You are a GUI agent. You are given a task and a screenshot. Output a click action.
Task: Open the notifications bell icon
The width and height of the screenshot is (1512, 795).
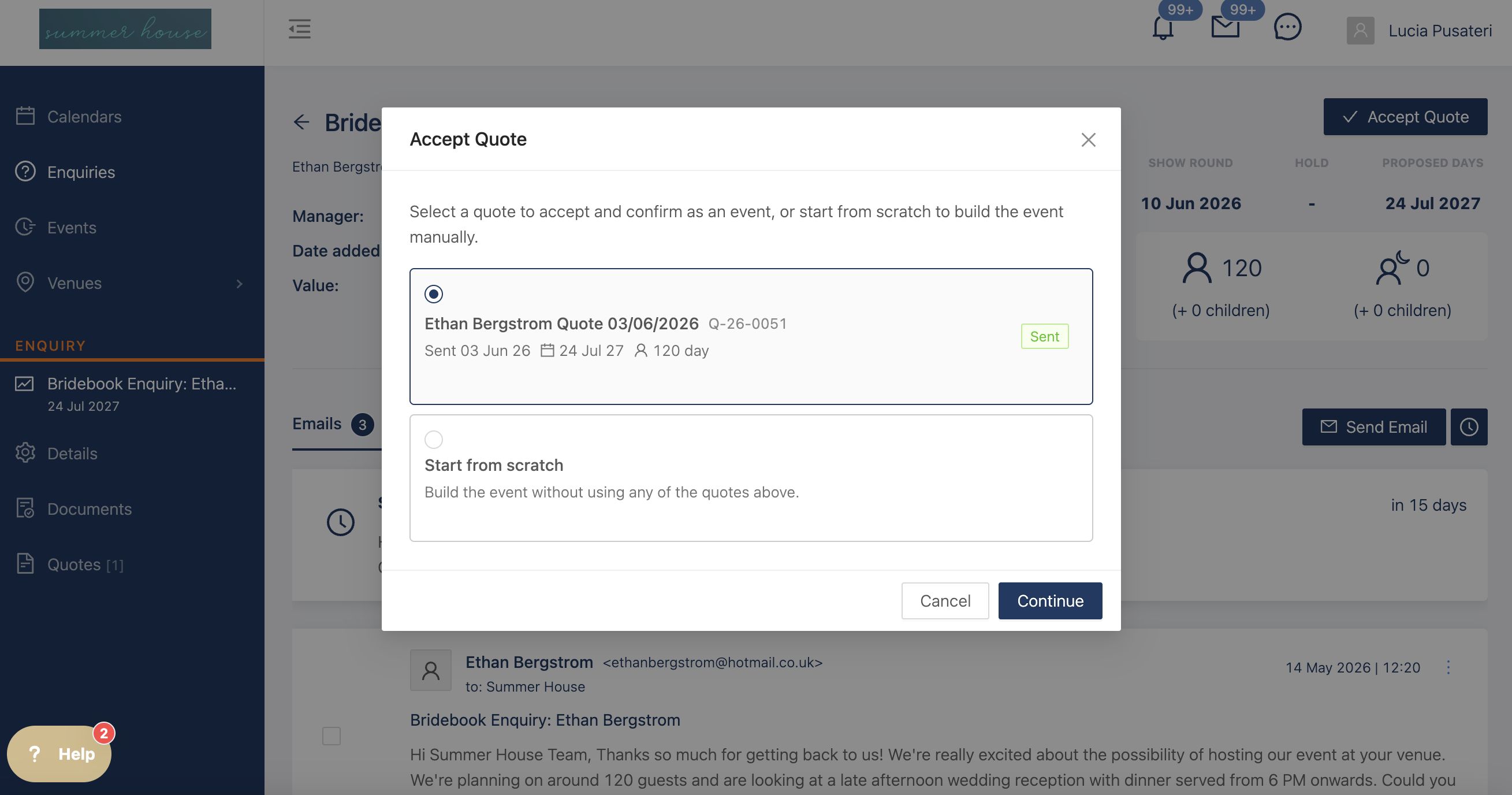1163,28
